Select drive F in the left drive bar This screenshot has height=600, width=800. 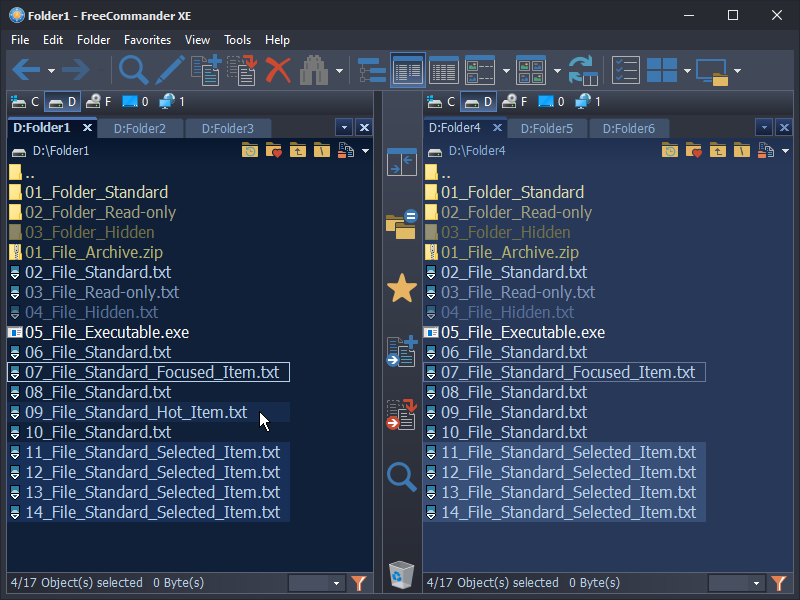pyautogui.click(x=98, y=101)
